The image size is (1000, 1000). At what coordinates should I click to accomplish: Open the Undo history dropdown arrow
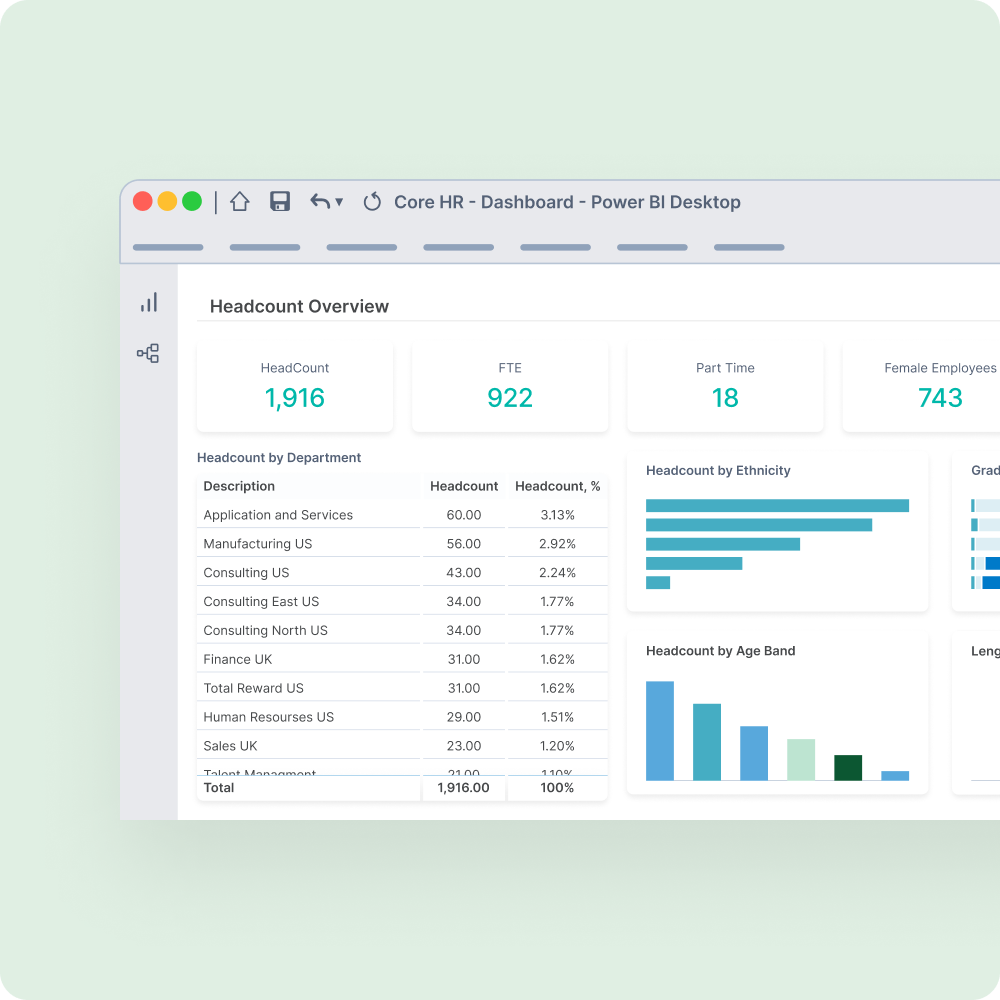coord(337,201)
